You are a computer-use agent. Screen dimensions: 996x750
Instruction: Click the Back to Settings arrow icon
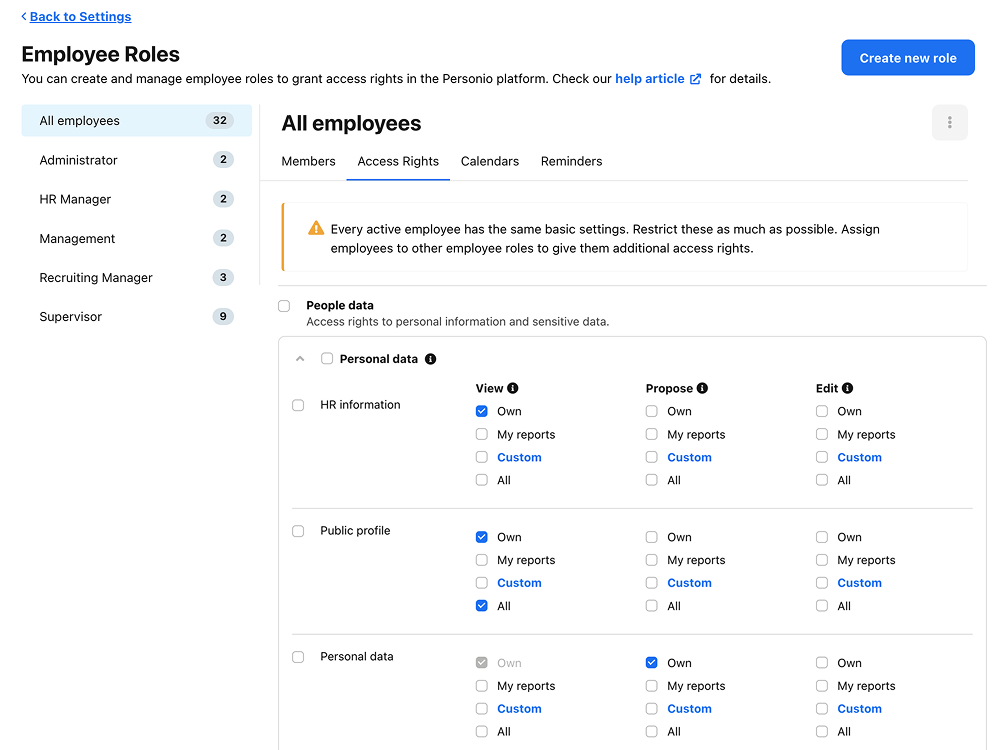[x=24, y=17]
